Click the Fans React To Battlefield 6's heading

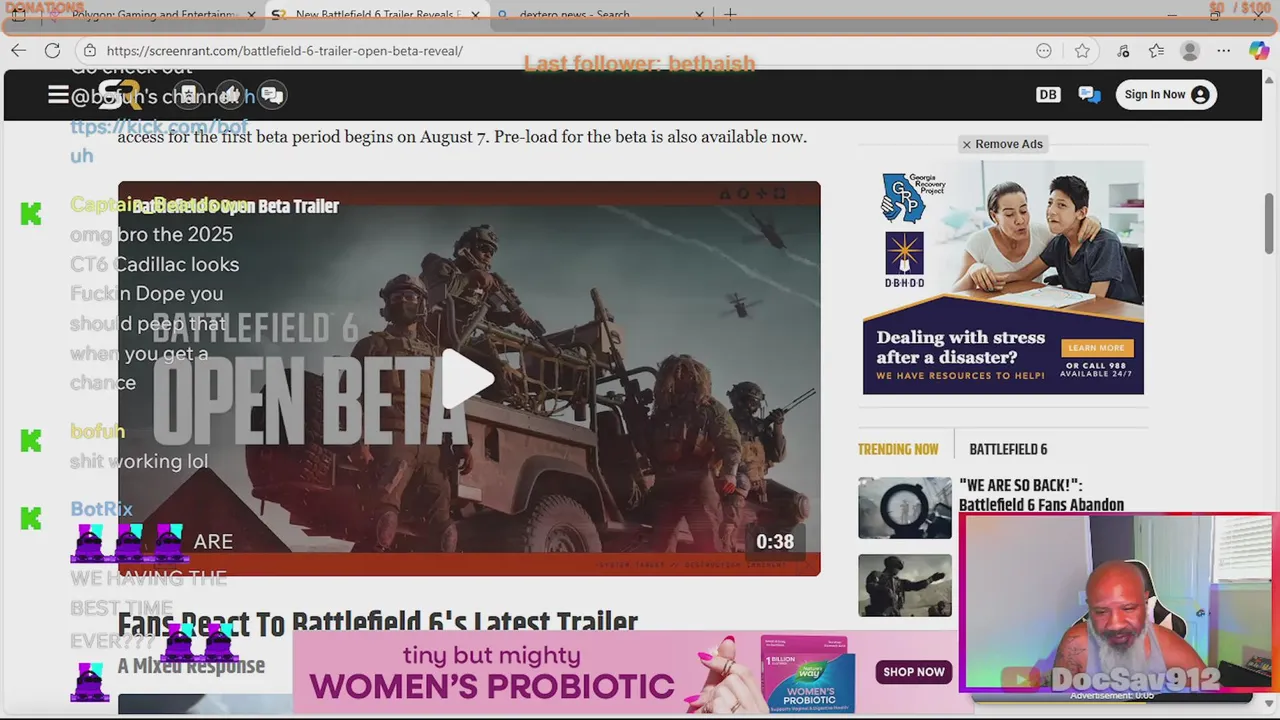(378, 622)
